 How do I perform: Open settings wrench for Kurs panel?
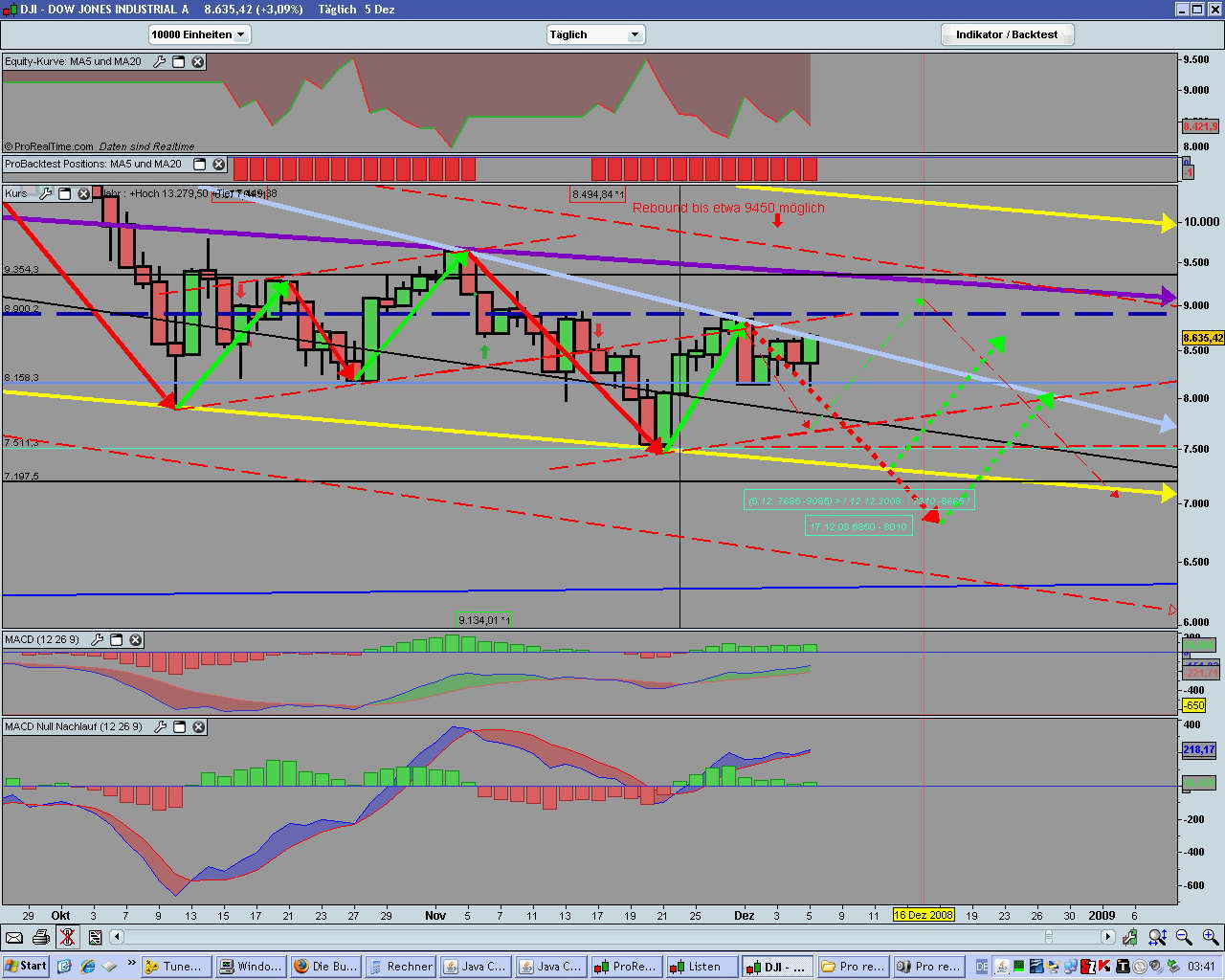[x=45, y=193]
